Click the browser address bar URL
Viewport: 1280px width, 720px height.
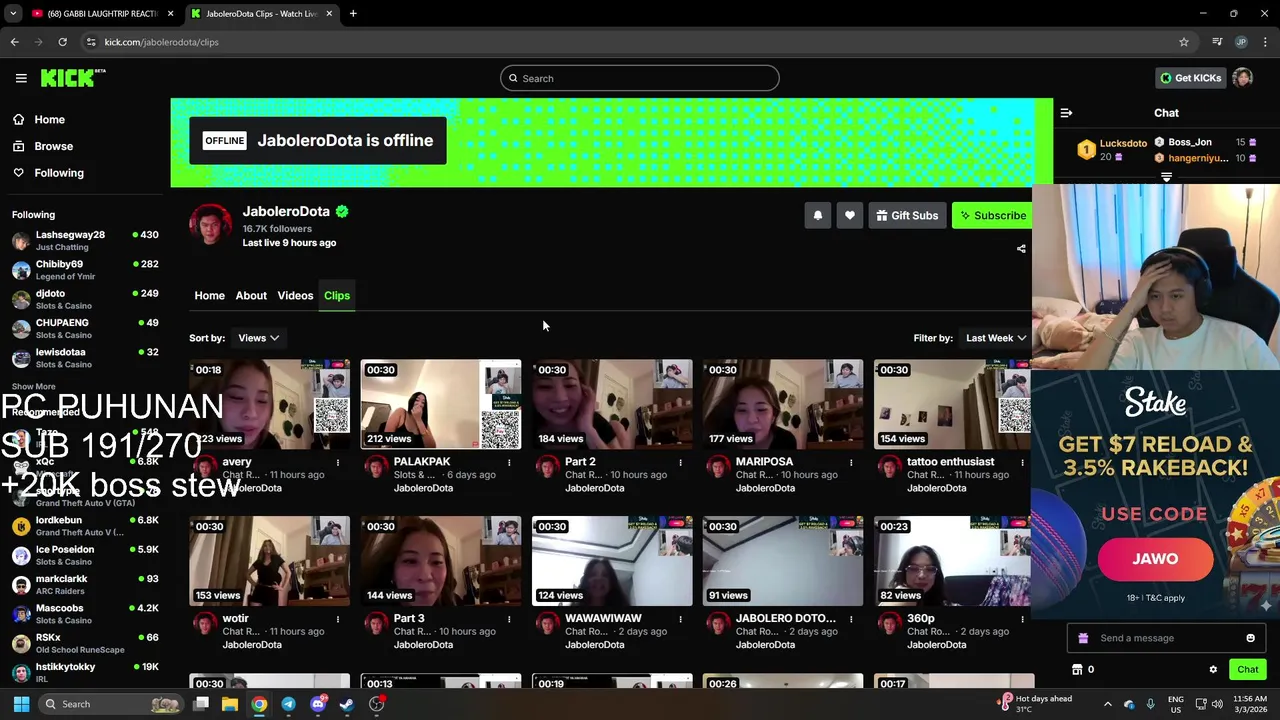[x=161, y=42]
